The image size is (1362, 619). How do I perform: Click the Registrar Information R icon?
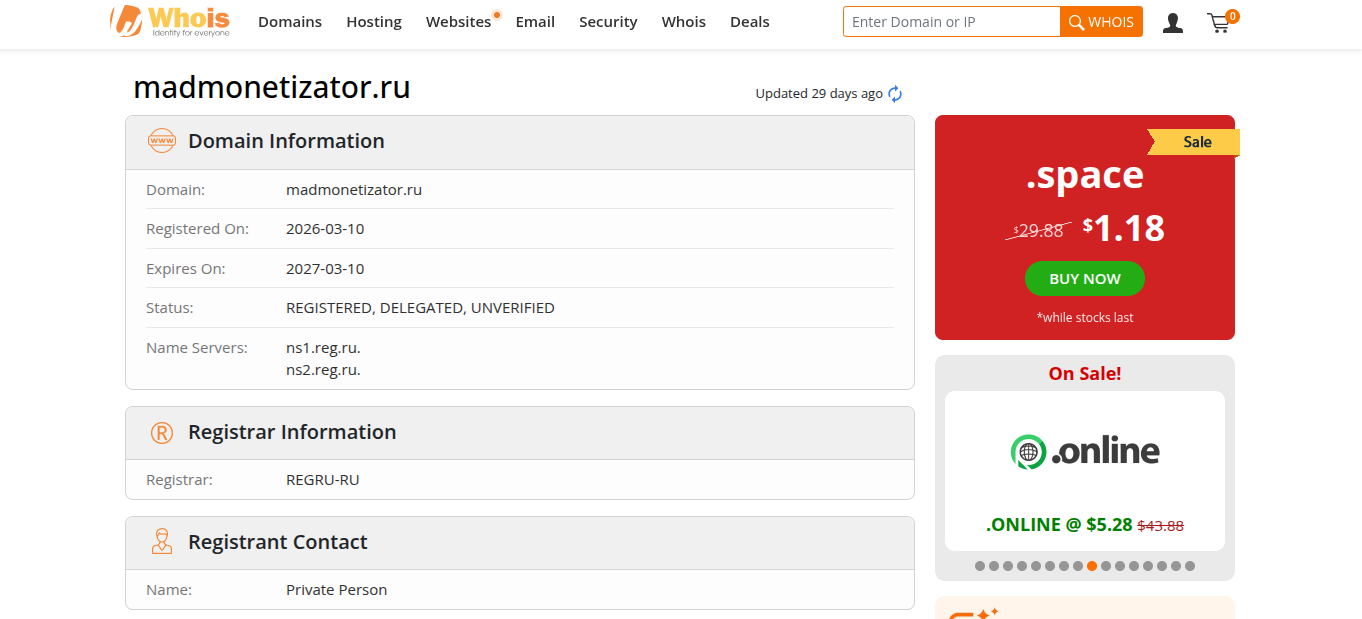pos(161,432)
